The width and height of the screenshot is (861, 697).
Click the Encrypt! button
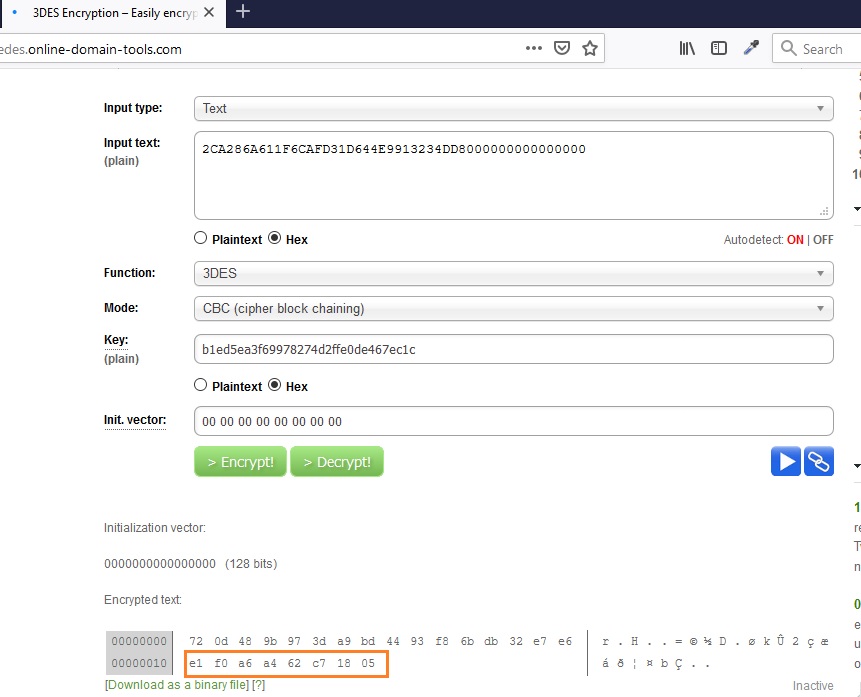pyautogui.click(x=241, y=461)
